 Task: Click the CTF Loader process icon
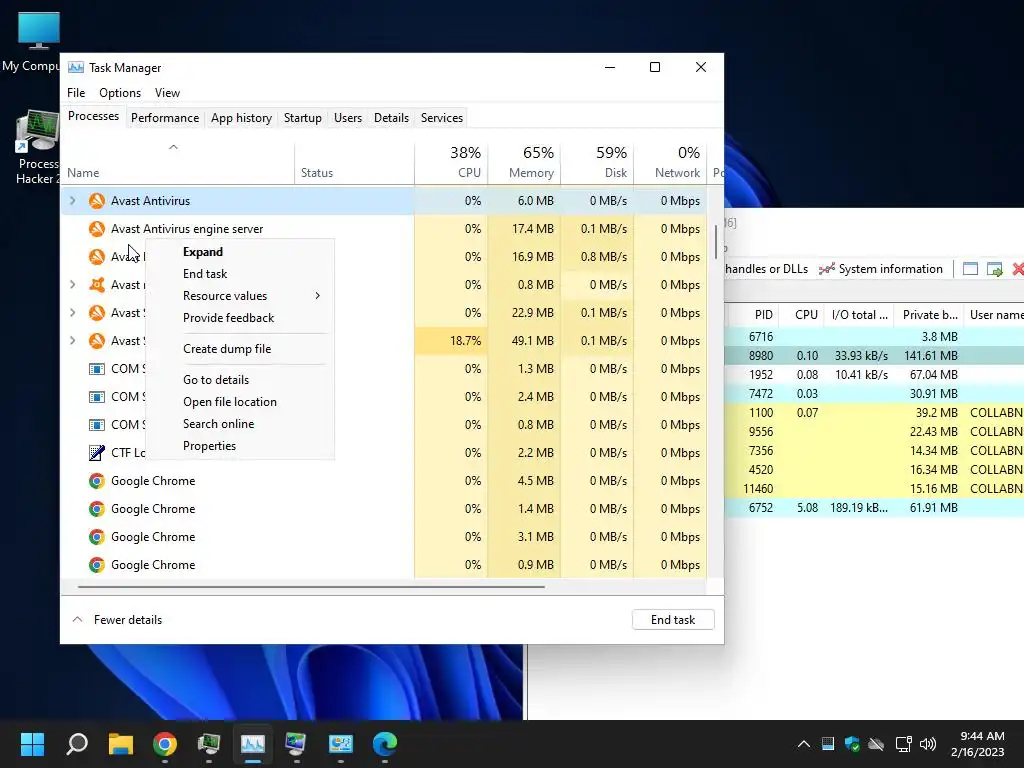[97, 453]
